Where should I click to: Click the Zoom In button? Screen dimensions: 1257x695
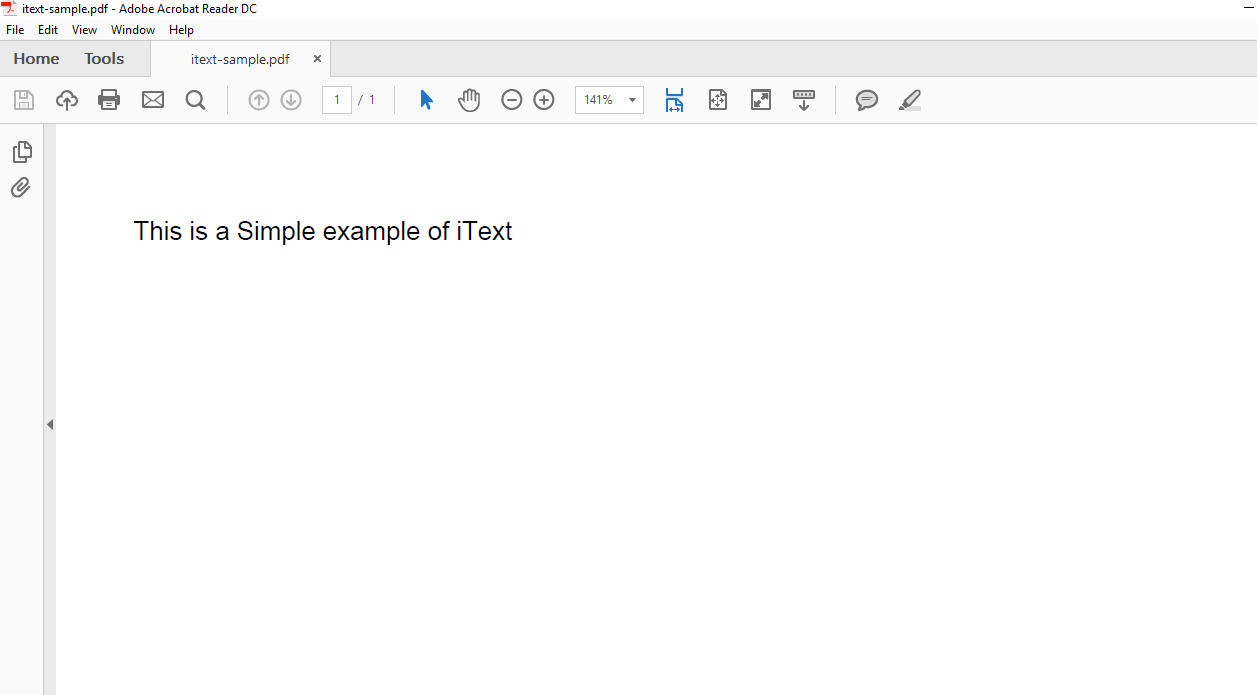click(543, 100)
